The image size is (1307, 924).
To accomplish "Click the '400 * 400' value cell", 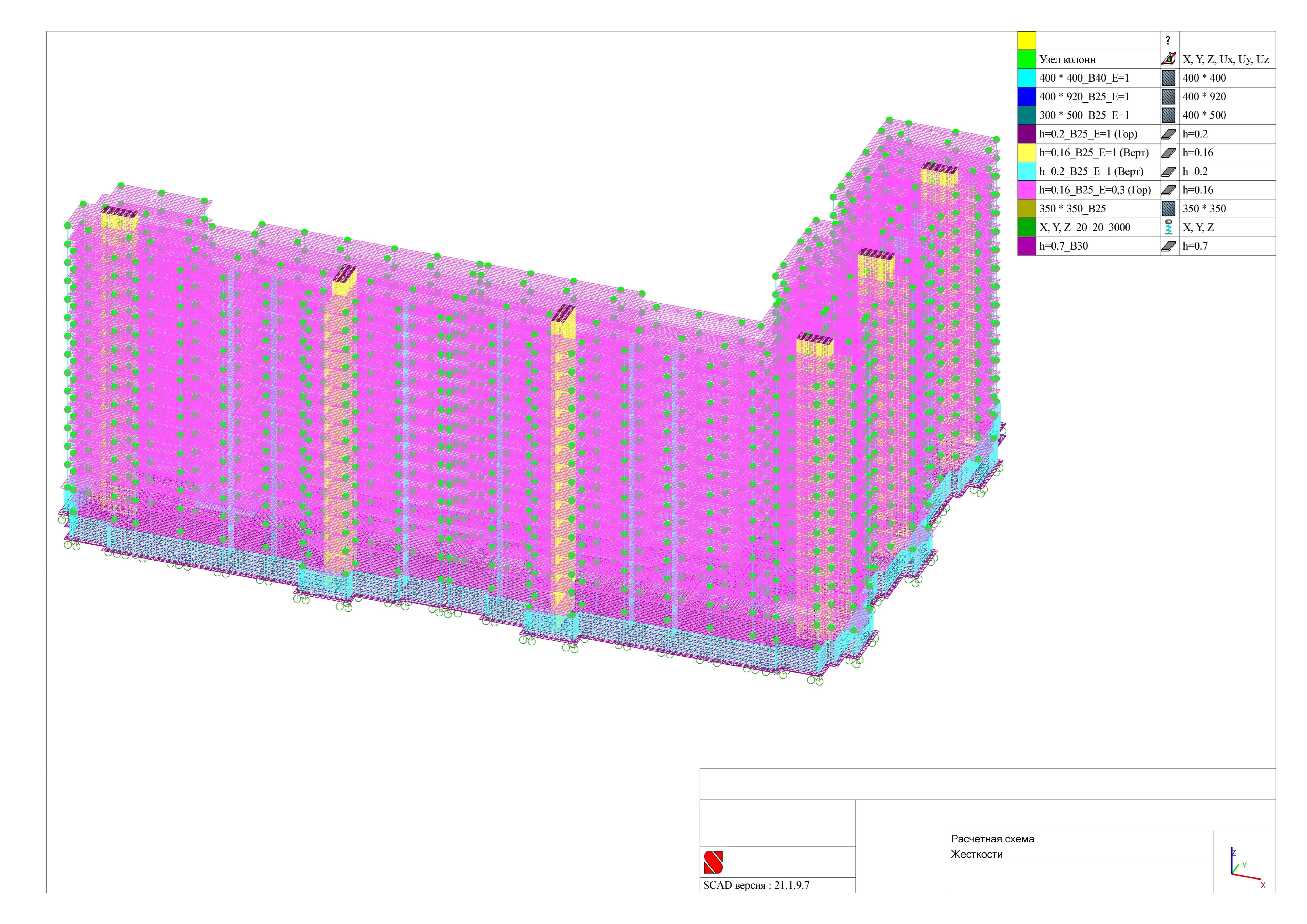I will click(1204, 78).
